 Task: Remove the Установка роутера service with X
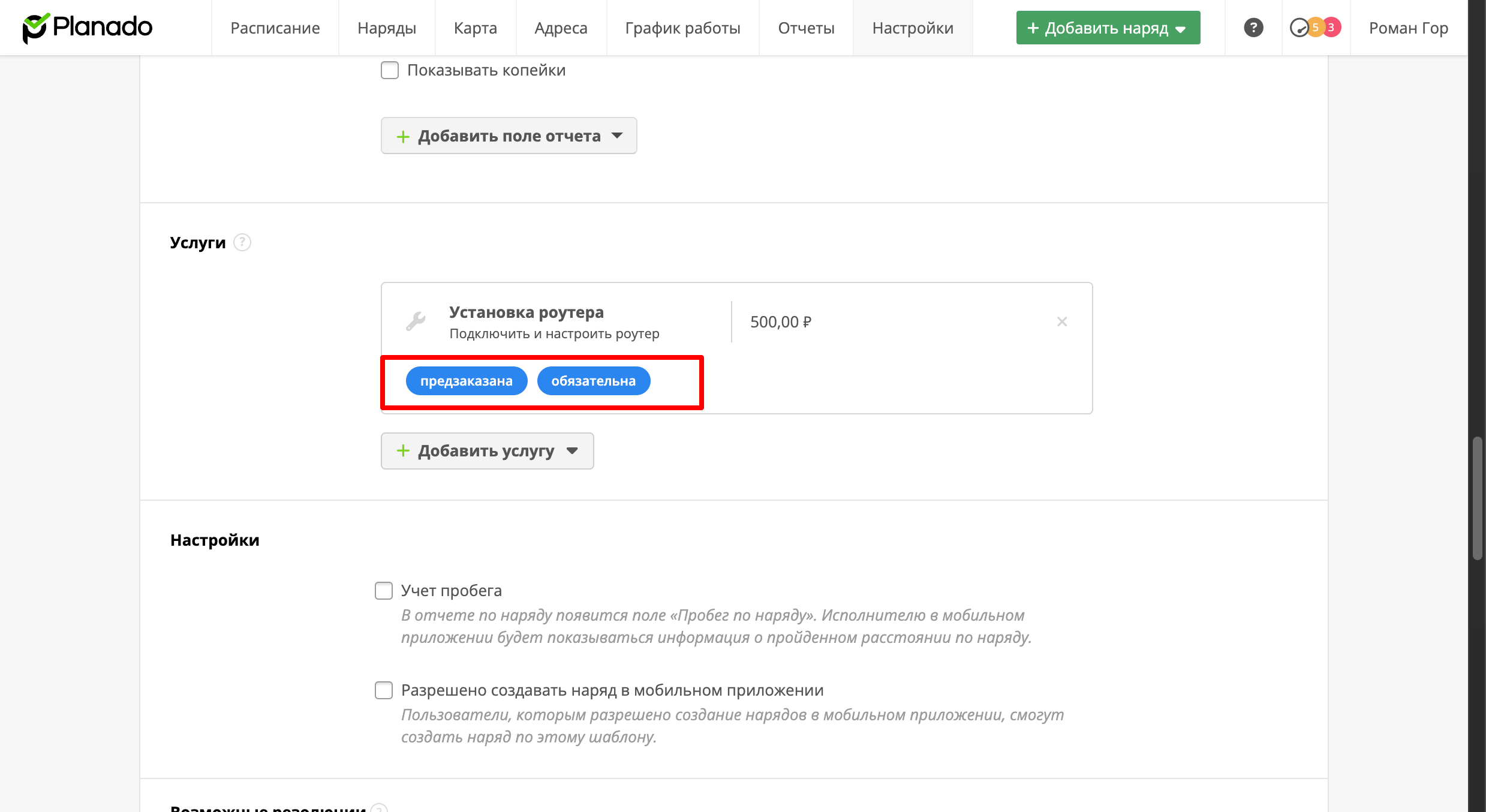point(1061,322)
